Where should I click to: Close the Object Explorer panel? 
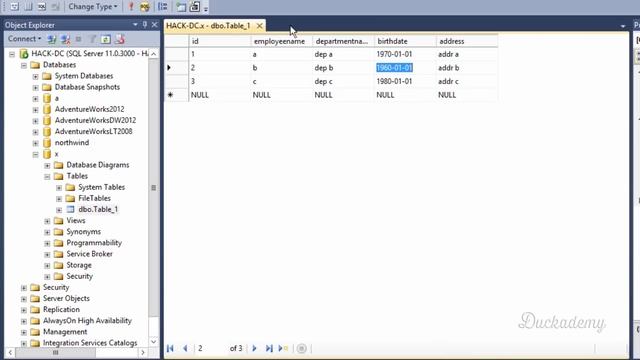(x=154, y=25)
